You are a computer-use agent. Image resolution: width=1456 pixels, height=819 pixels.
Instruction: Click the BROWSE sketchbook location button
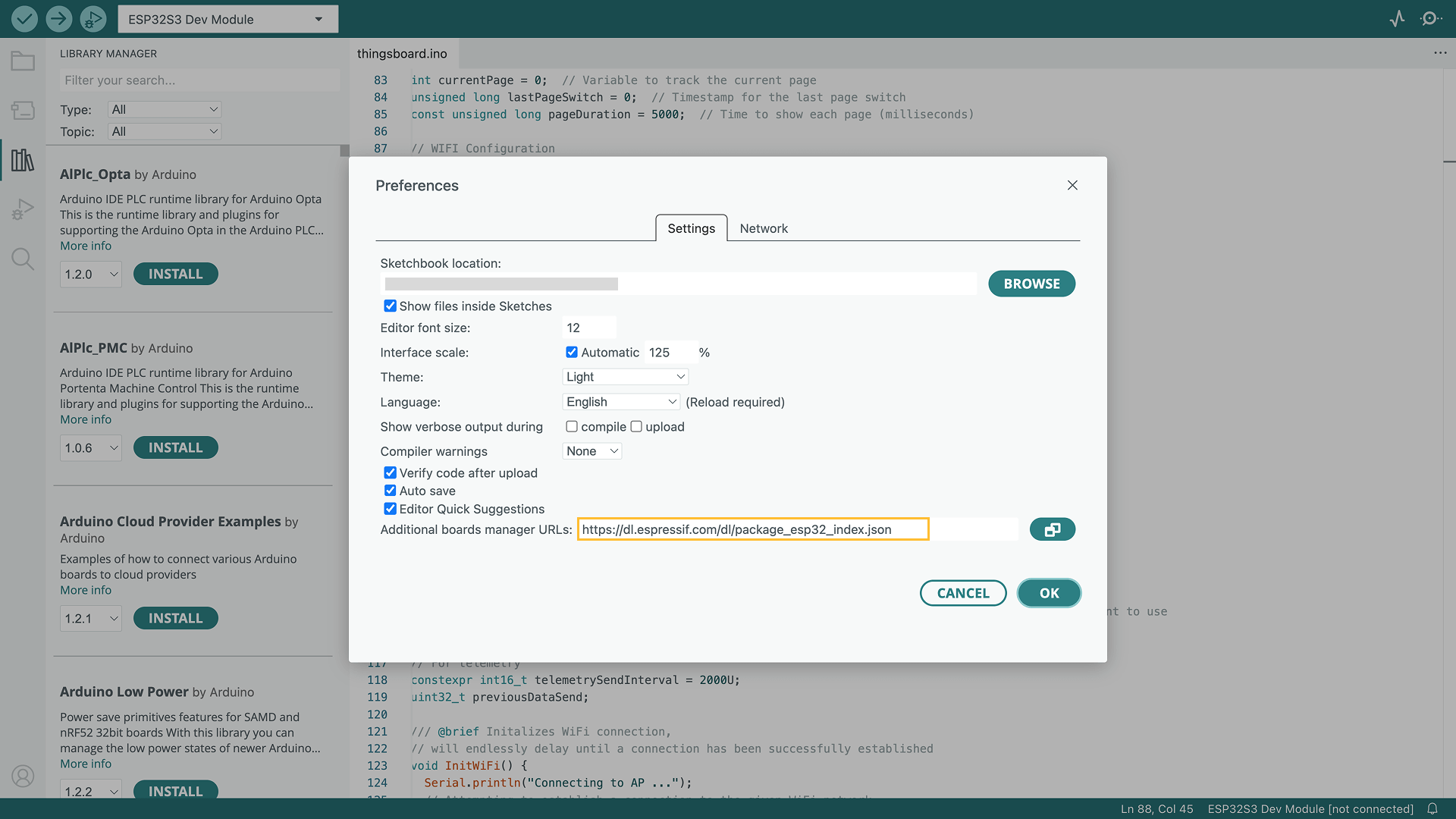(x=1031, y=284)
